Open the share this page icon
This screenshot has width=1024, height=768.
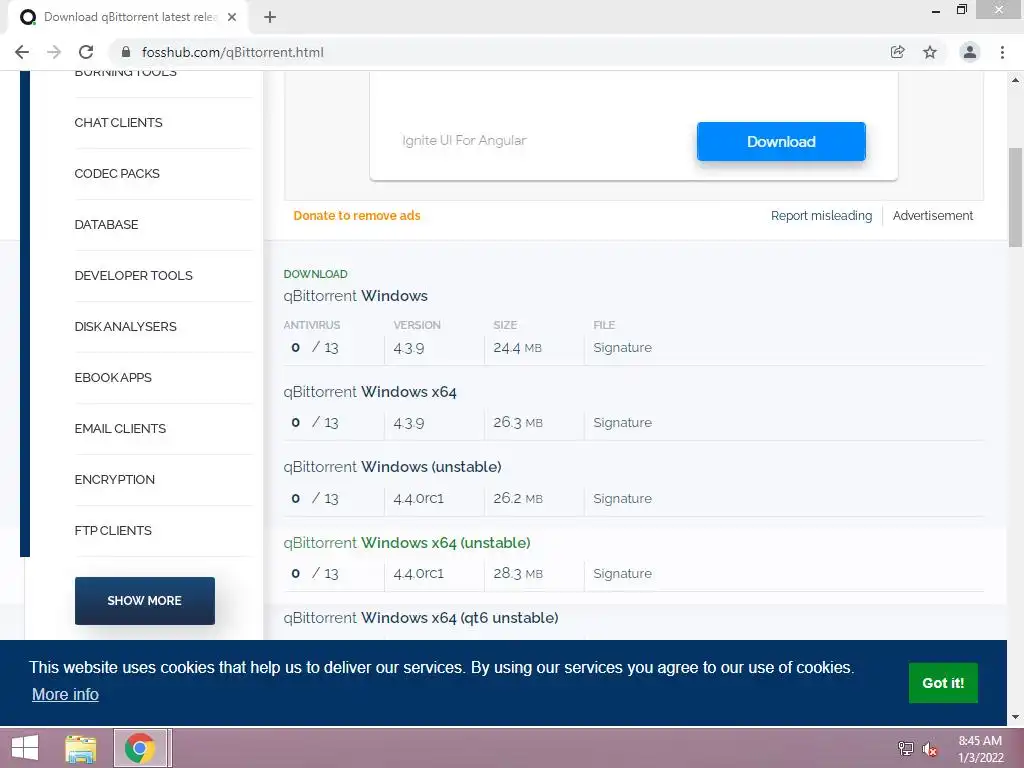pyautogui.click(x=897, y=52)
